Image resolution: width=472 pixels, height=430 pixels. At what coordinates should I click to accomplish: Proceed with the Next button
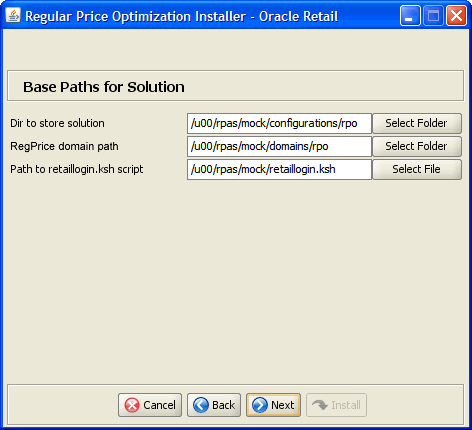click(273, 405)
